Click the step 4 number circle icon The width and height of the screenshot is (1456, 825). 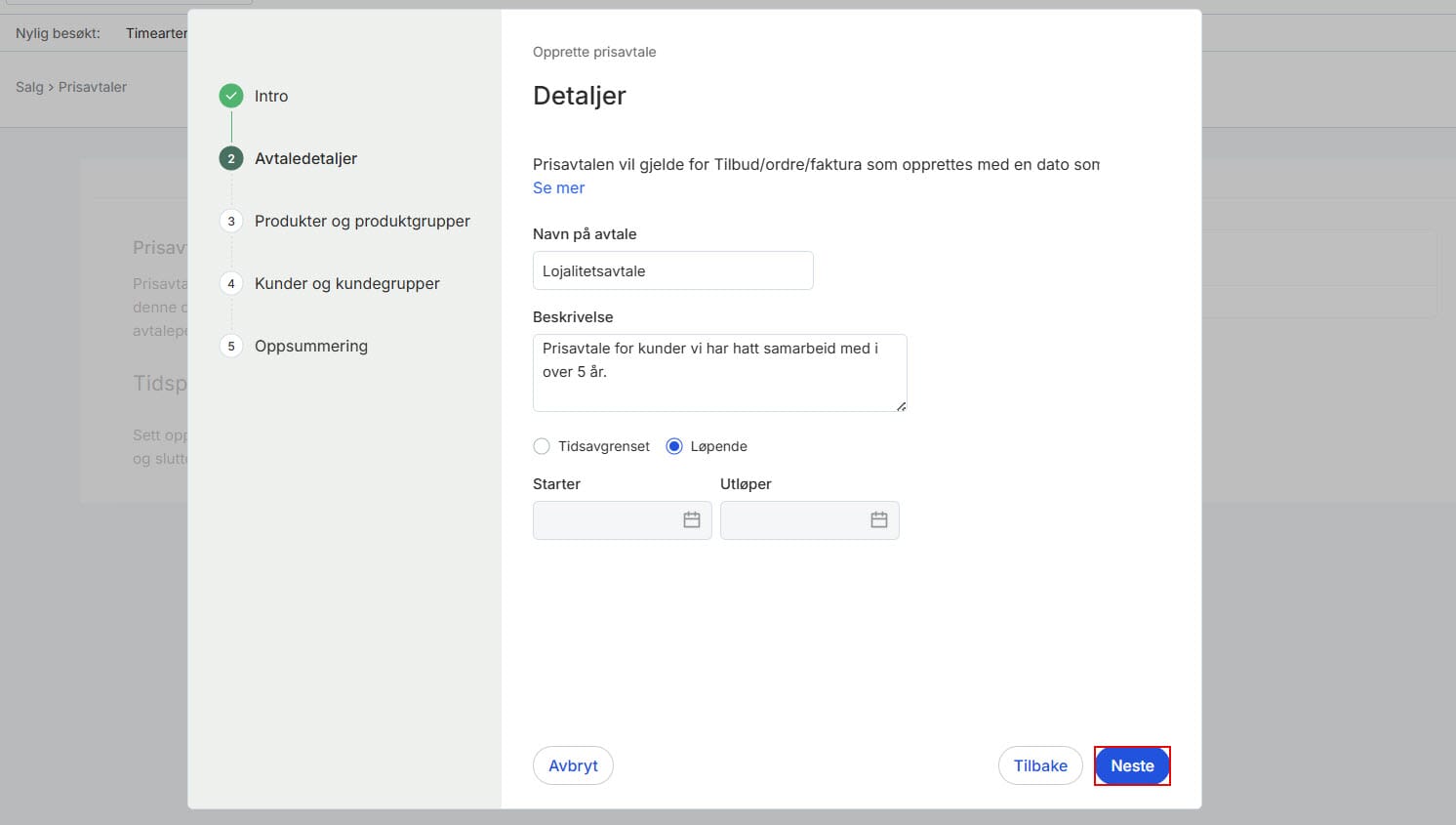231,283
